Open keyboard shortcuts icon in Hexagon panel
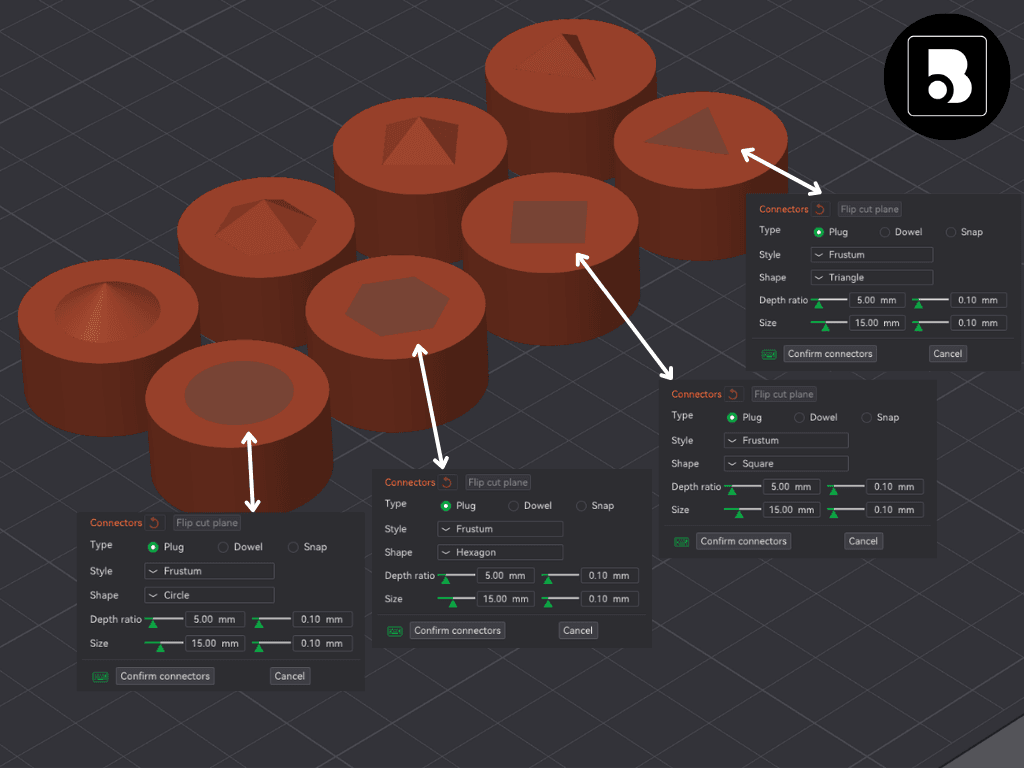 (x=394, y=631)
